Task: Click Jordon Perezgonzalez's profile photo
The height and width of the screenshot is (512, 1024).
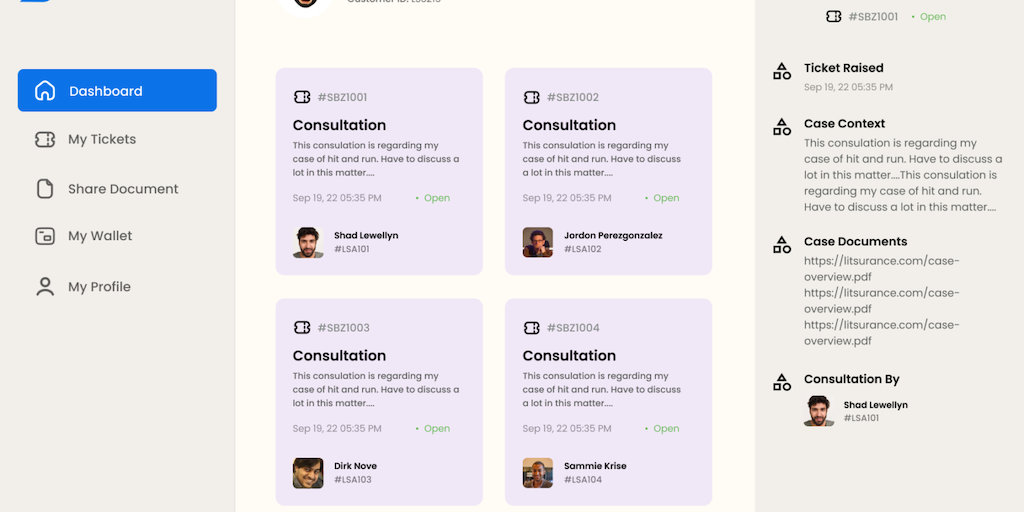Action: (x=537, y=242)
